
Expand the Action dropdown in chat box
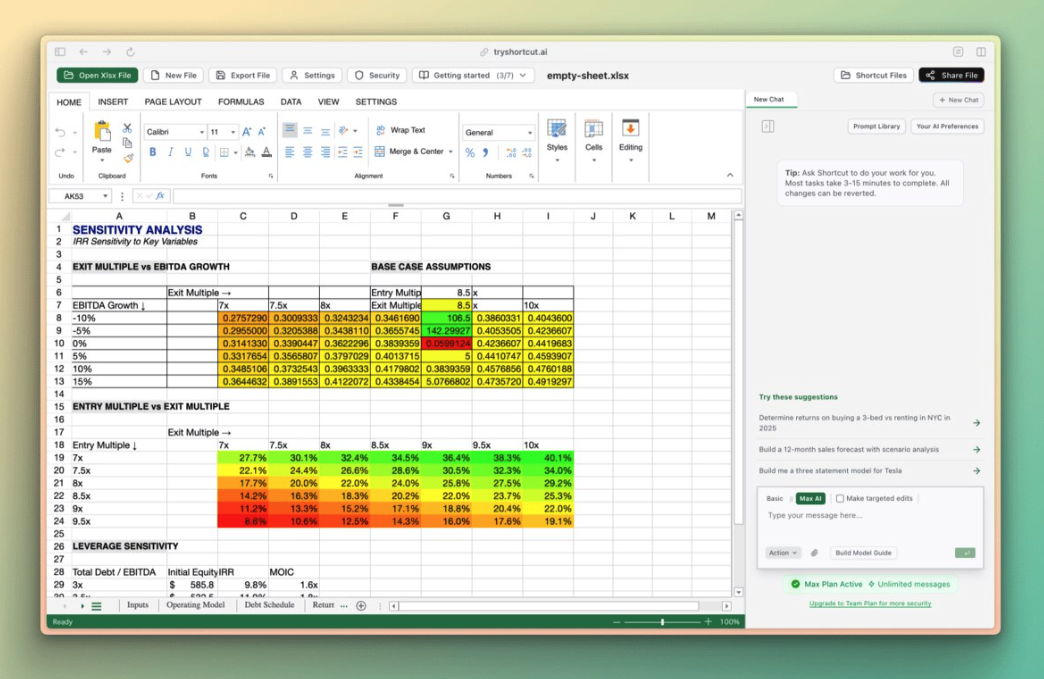(x=782, y=553)
